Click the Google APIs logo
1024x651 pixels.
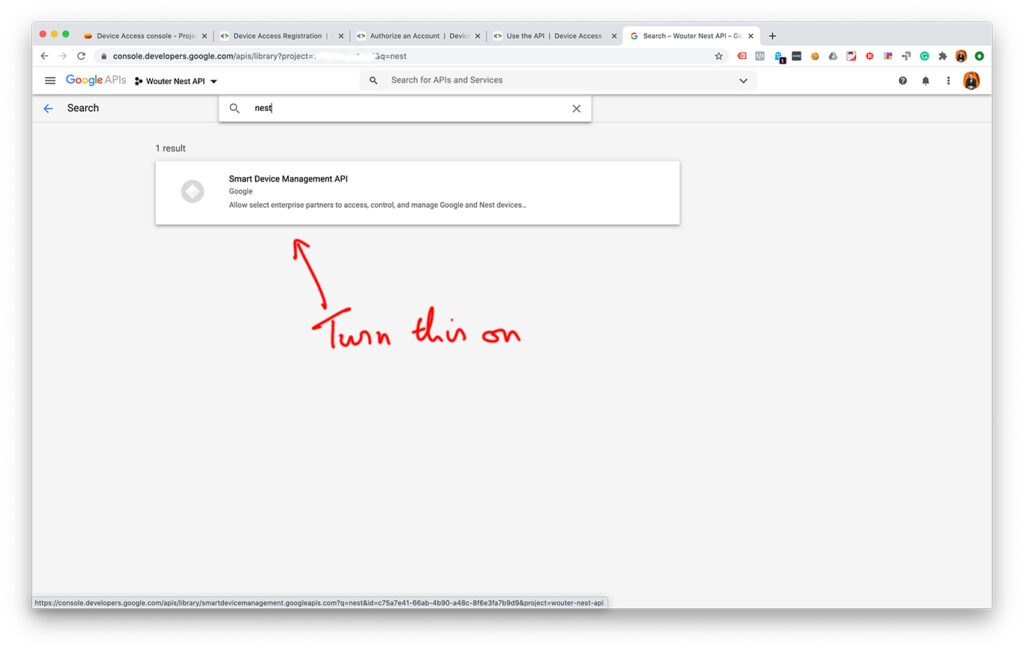(x=95, y=80)
